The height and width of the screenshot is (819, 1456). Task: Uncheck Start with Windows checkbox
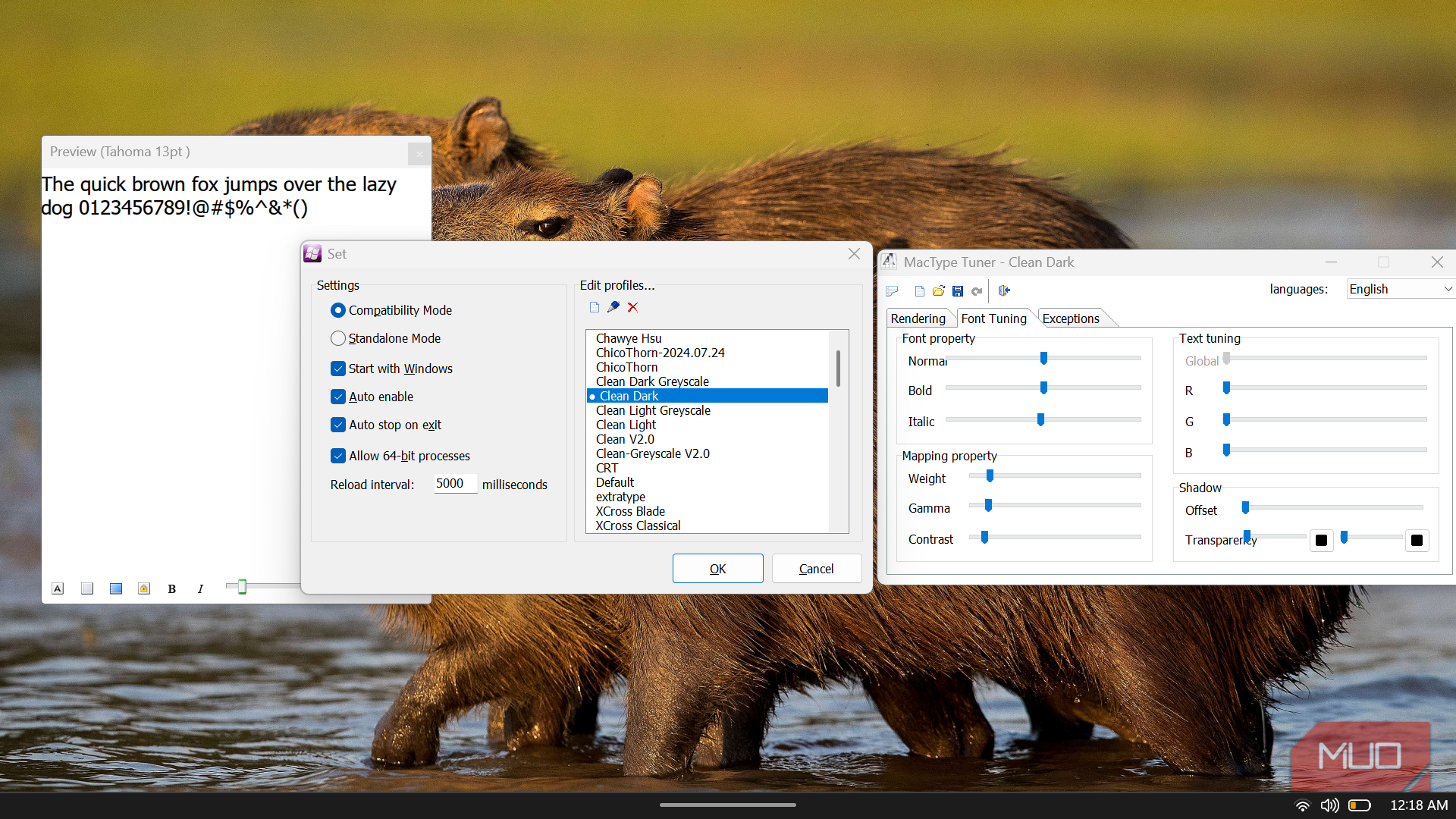(338, 369)
